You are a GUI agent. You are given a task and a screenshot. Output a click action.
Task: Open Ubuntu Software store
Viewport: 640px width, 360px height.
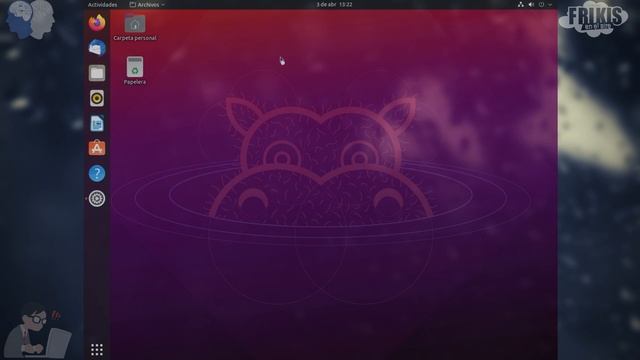97,148
